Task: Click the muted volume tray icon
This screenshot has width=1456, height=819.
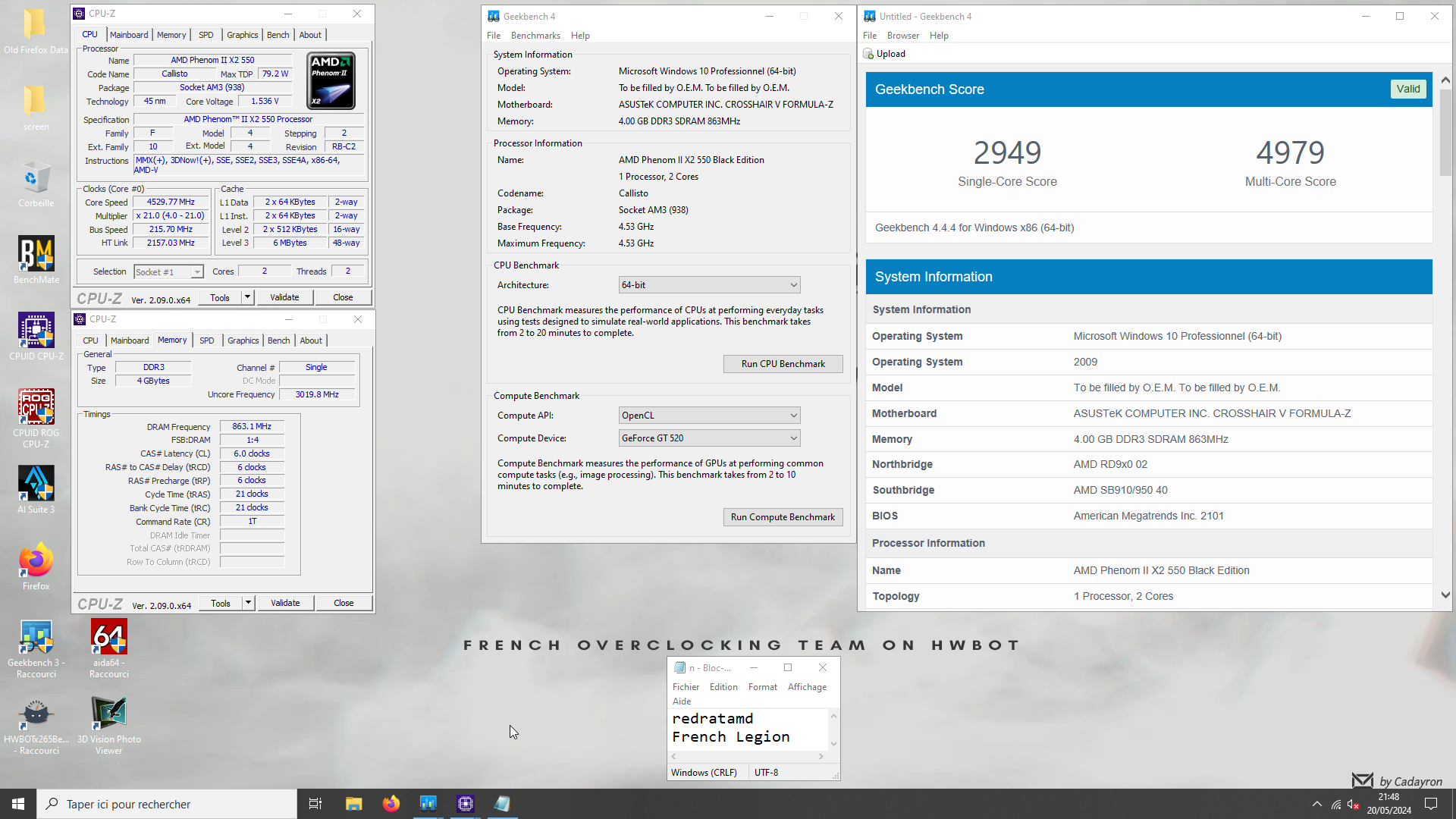Action: [1353, 804]
